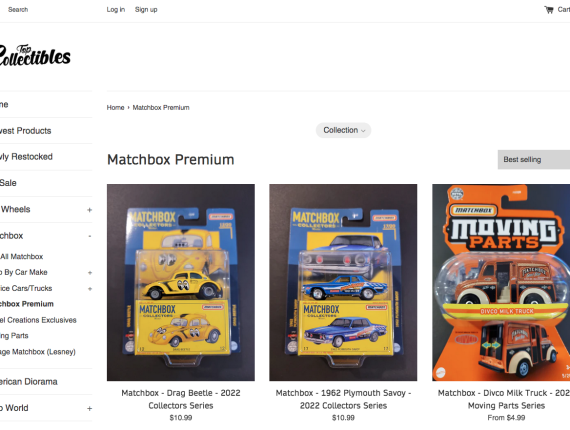
Task: Open Vintage Matchbox (Lesney) category
Action: pos(37,352)
